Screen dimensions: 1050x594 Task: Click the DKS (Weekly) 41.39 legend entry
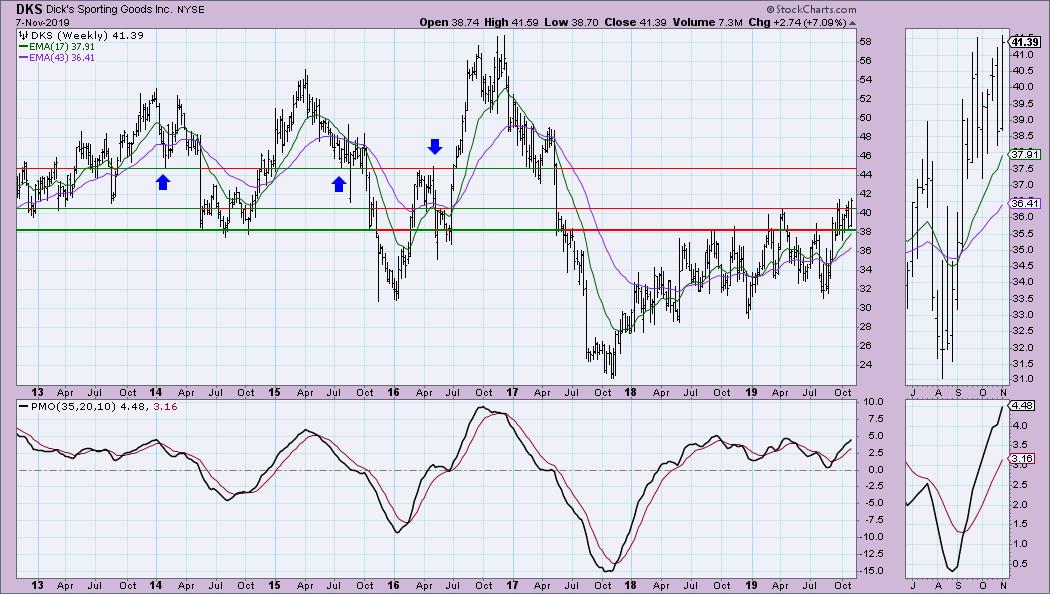coord(86,35)
